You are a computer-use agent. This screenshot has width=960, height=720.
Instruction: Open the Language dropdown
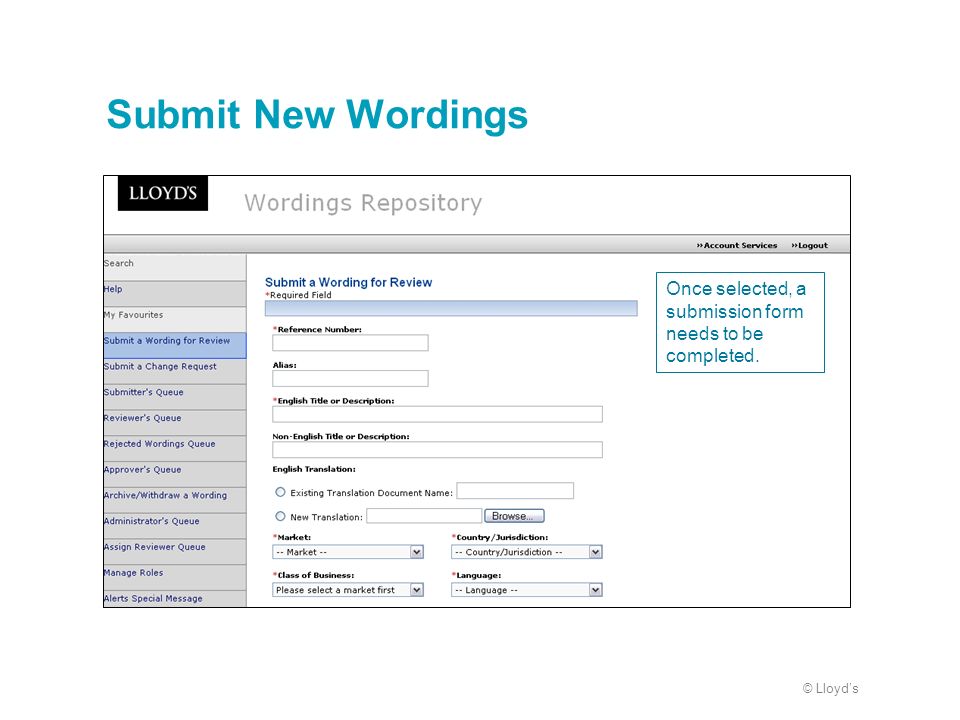(x=527, y=590)
